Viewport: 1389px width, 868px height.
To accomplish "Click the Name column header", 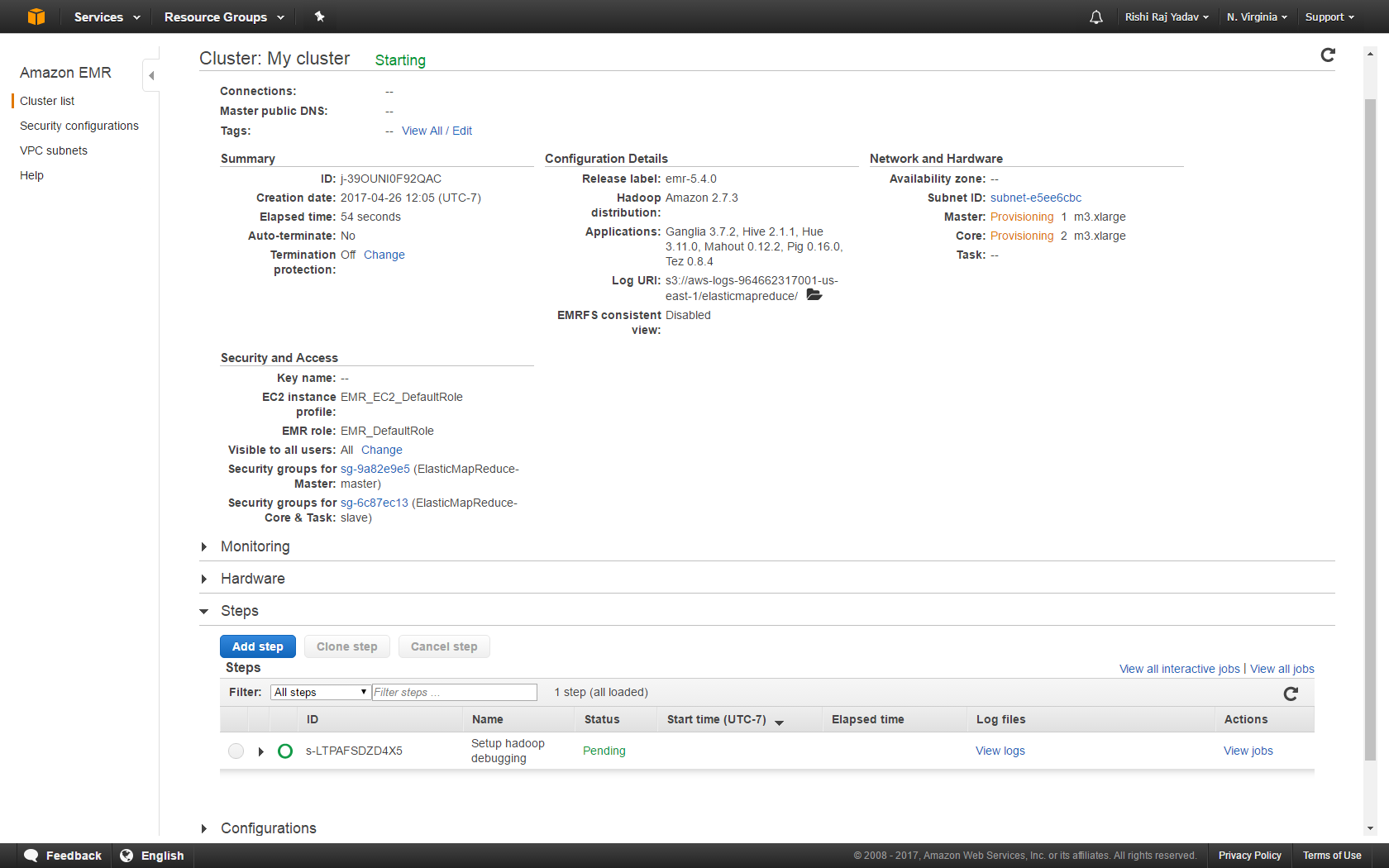I will (x=488, y=719).
